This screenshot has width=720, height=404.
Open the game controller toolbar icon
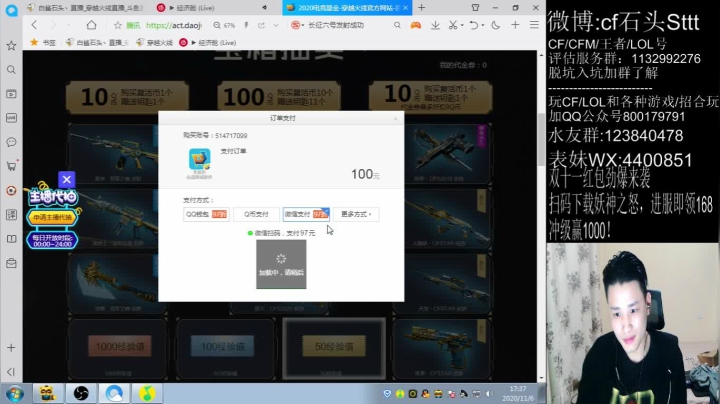coord(416,25)
